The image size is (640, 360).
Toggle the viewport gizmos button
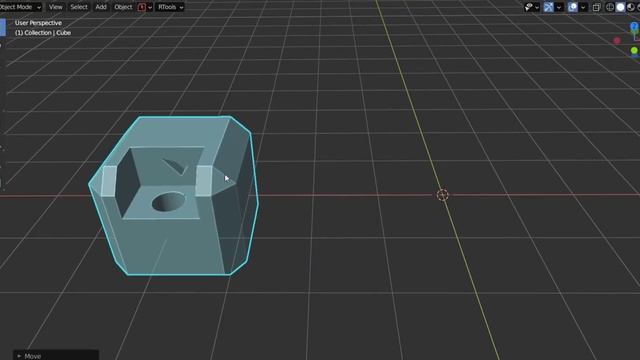click(x=549, y=7)
